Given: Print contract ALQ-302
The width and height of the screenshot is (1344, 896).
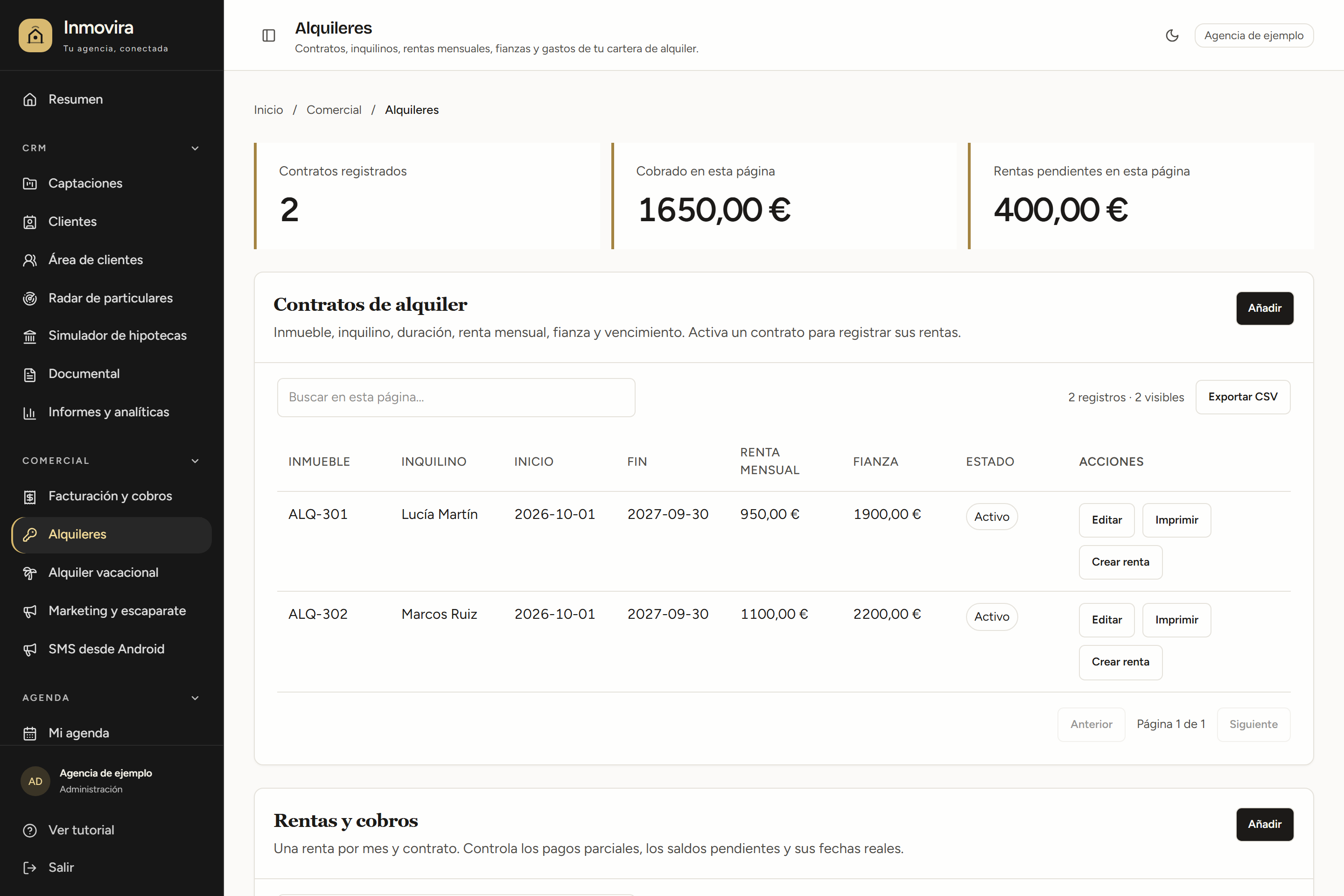Looking at the screenshot, I should (x=1176, y=620).
